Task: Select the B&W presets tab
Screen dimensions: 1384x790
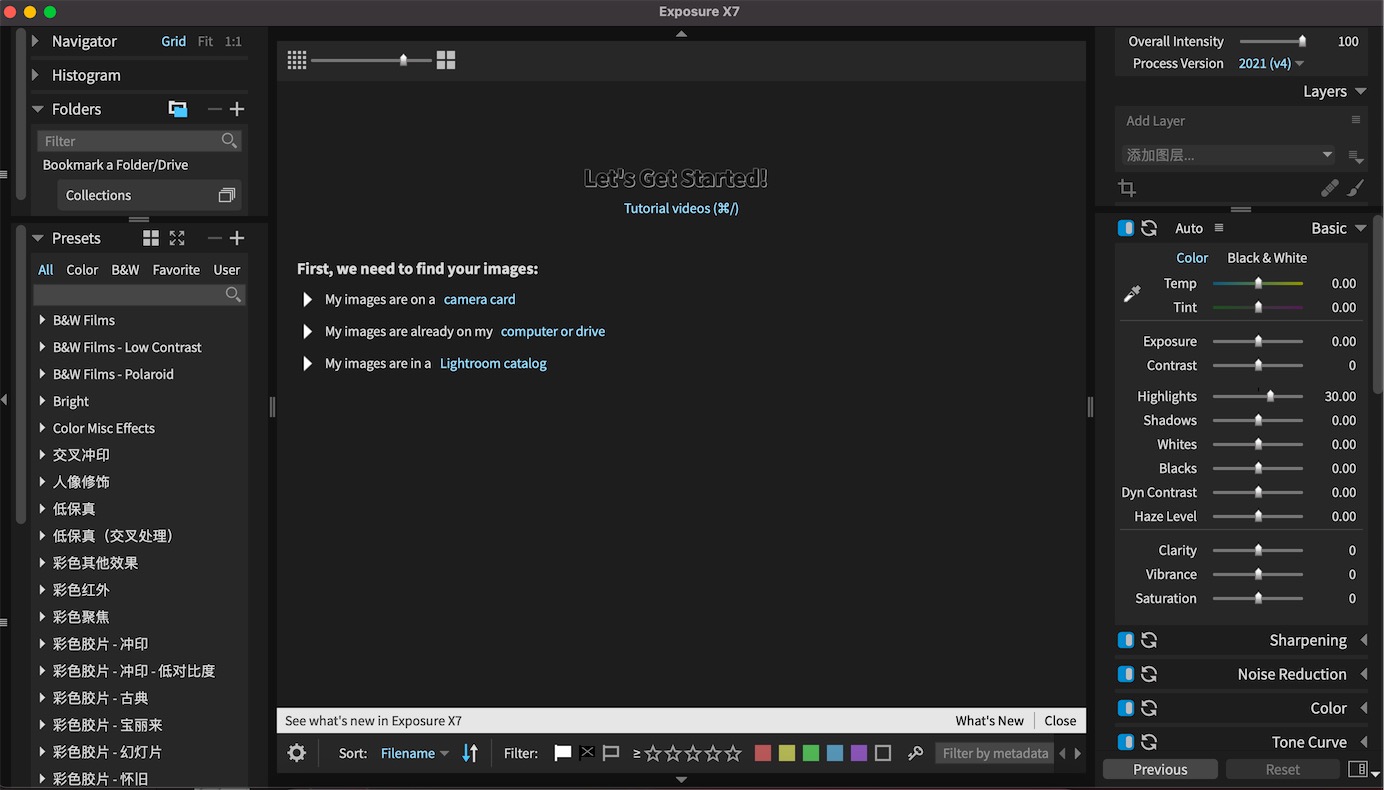Action: [x=125, y=270]
